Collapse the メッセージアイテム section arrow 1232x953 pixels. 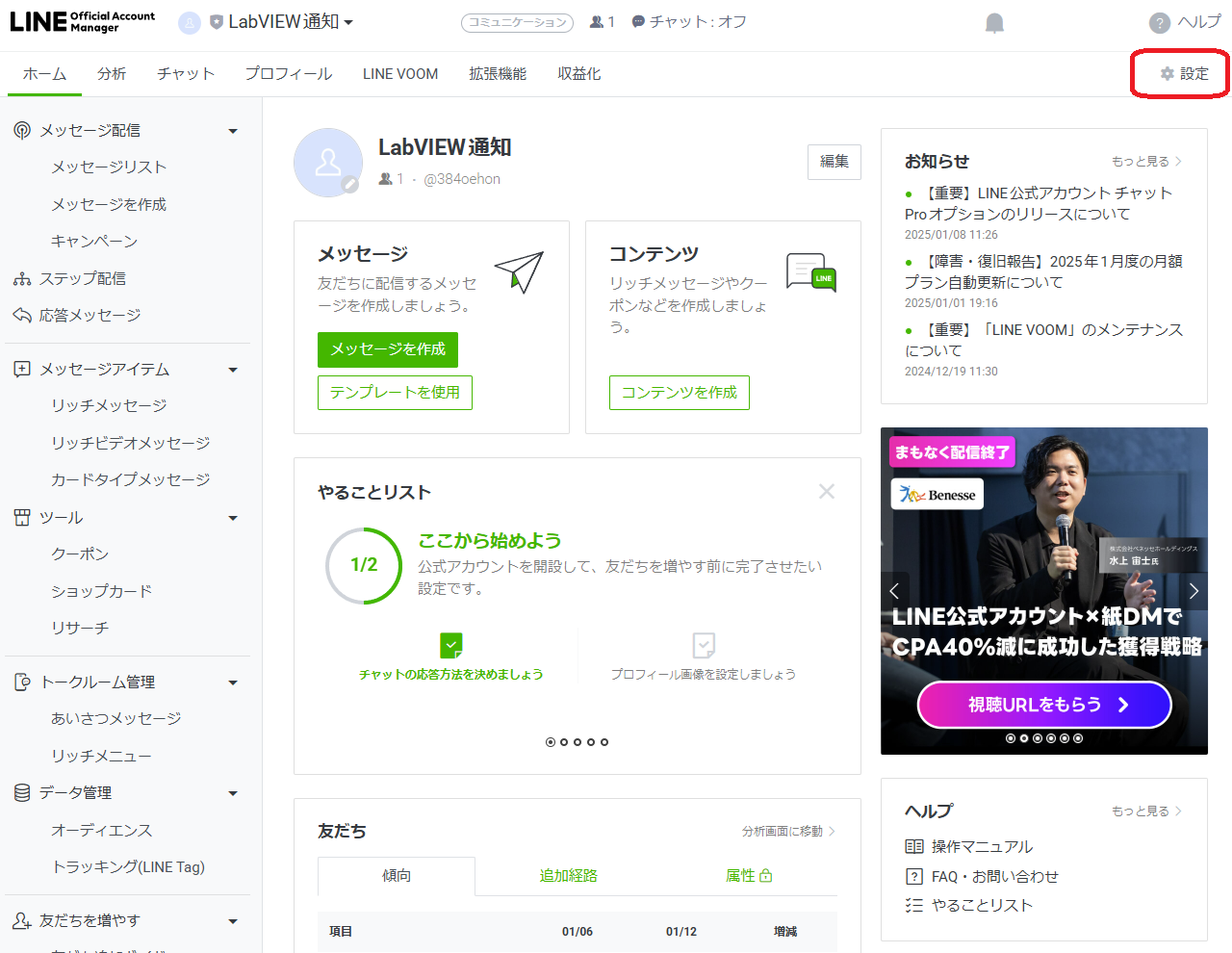pyautogui.click(x=233, y=370)
